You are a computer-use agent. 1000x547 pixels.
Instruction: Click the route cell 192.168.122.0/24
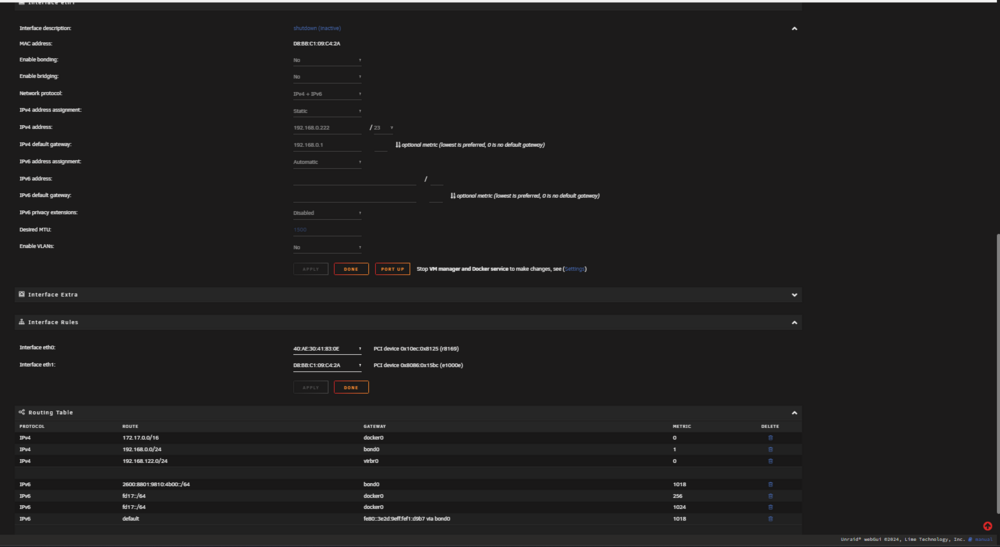(x=145, y=461)
